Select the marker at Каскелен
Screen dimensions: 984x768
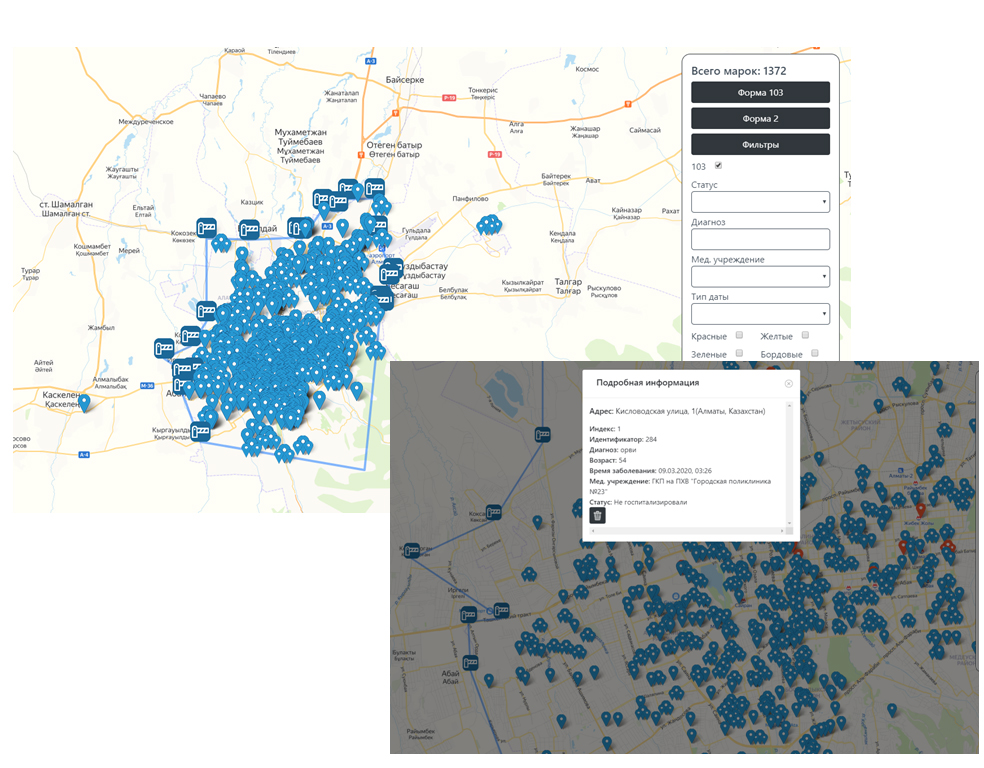point(84,402)
